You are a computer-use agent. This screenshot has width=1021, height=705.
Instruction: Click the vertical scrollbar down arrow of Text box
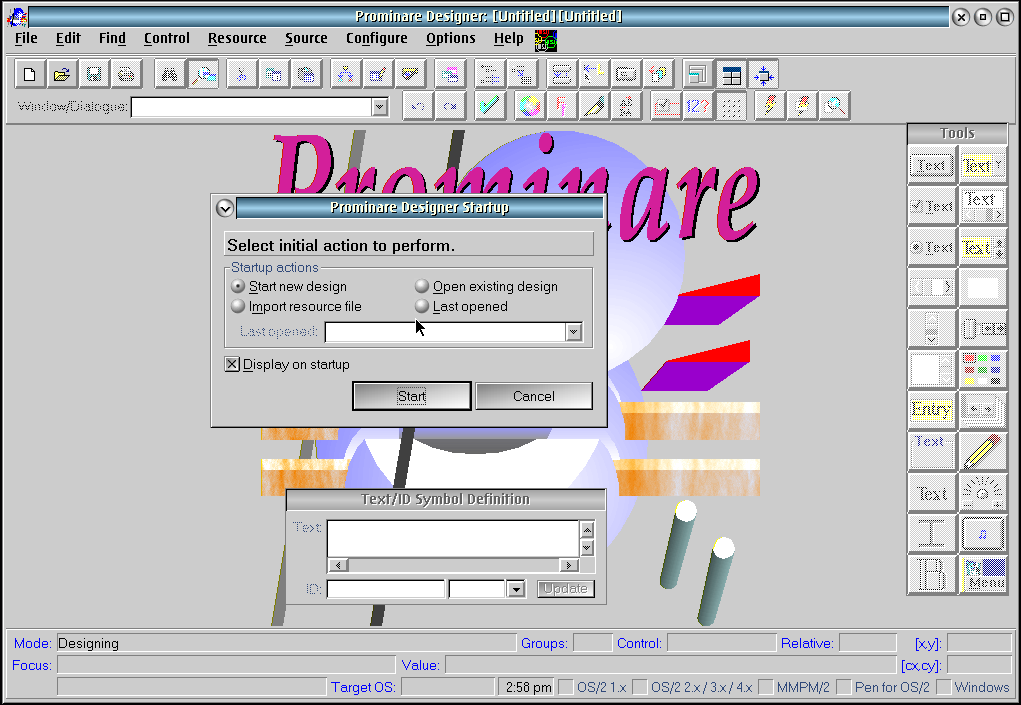(x=587, y=548)
